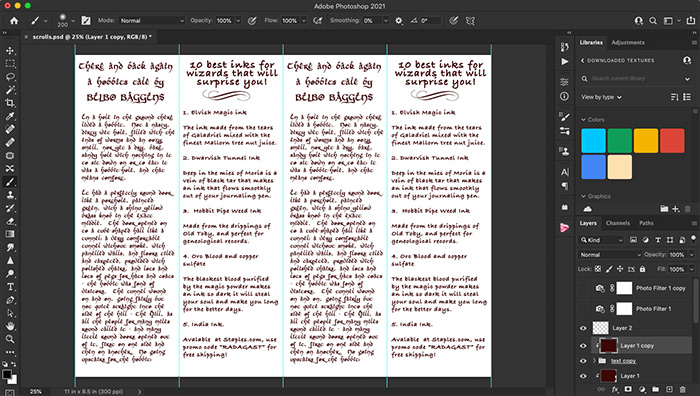Click the search magnifier in the top right
The image size is (700, 396).
[653, 21]
